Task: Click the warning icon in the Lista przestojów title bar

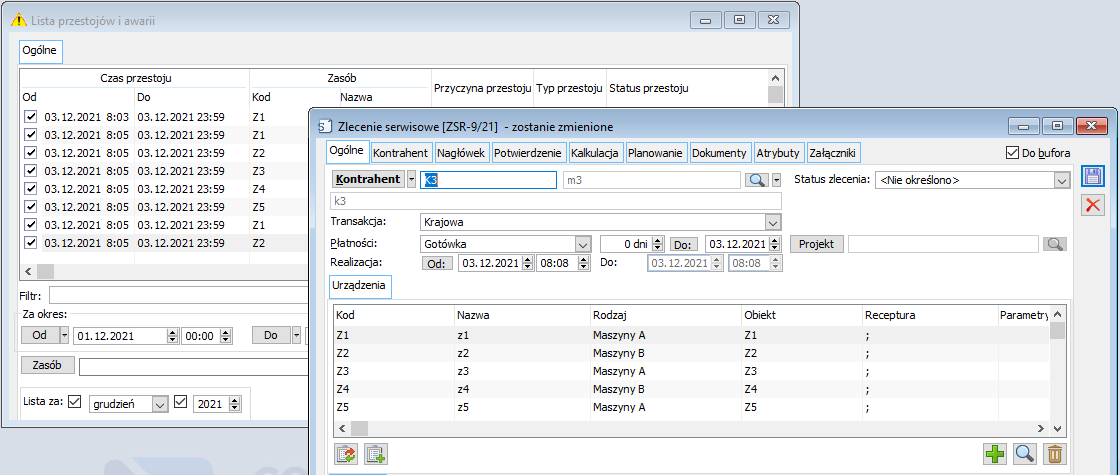Action: 19,21
